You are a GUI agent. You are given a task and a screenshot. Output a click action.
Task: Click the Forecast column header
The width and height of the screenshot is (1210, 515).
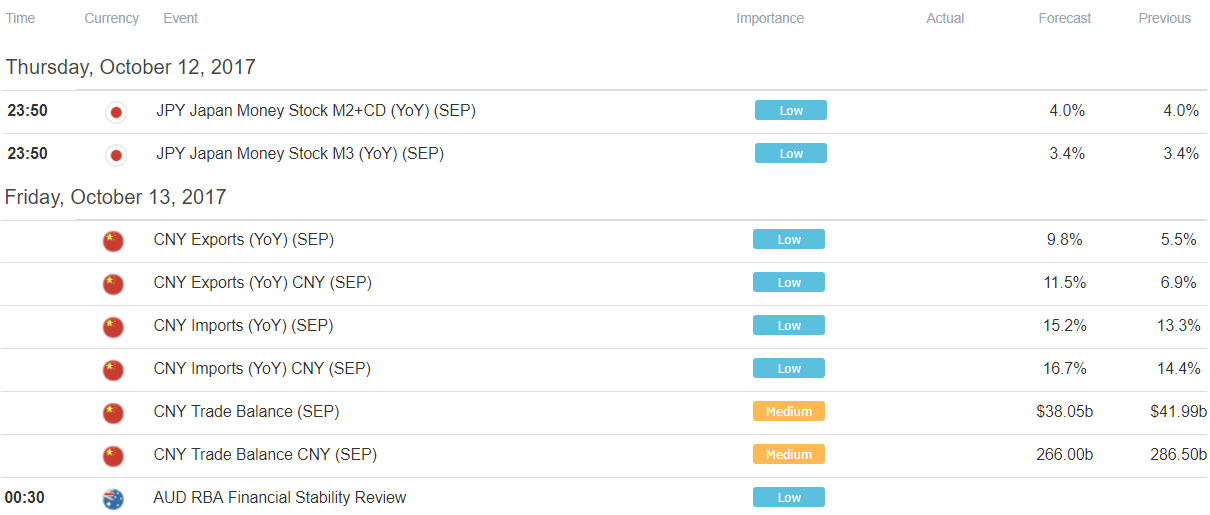[x=1065, y=18]
